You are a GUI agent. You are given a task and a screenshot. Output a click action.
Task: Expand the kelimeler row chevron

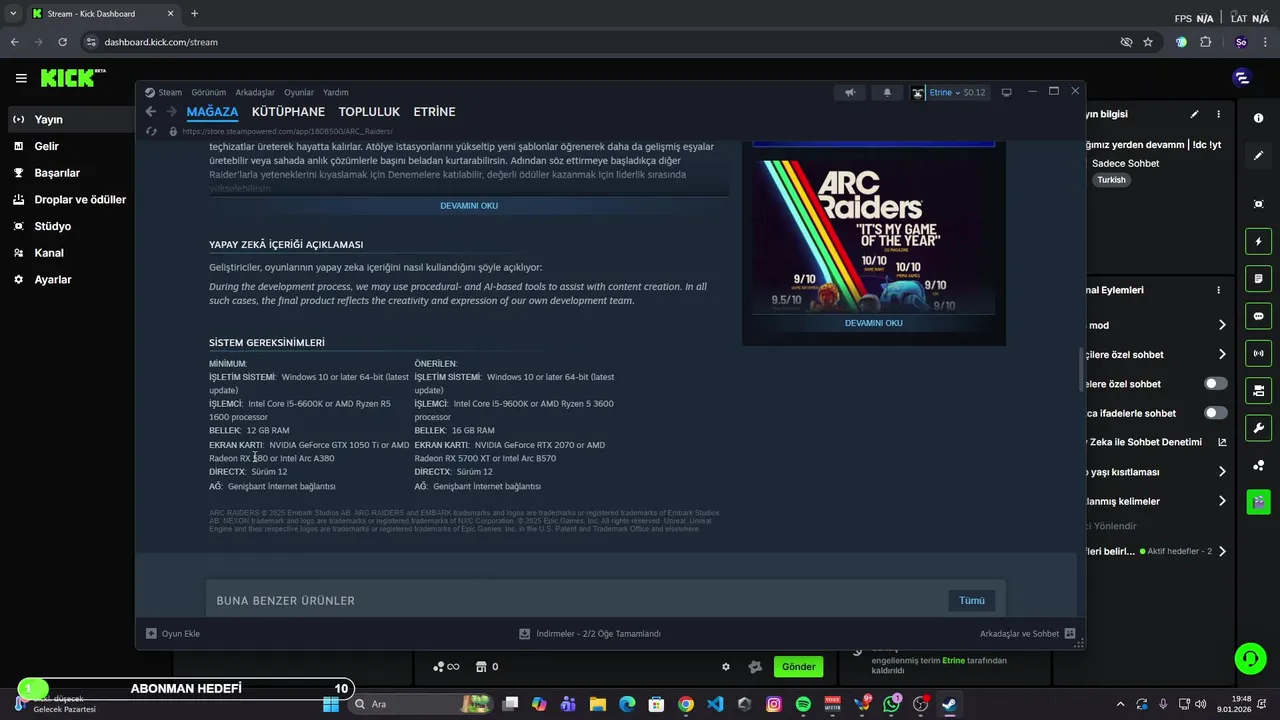1222,501
